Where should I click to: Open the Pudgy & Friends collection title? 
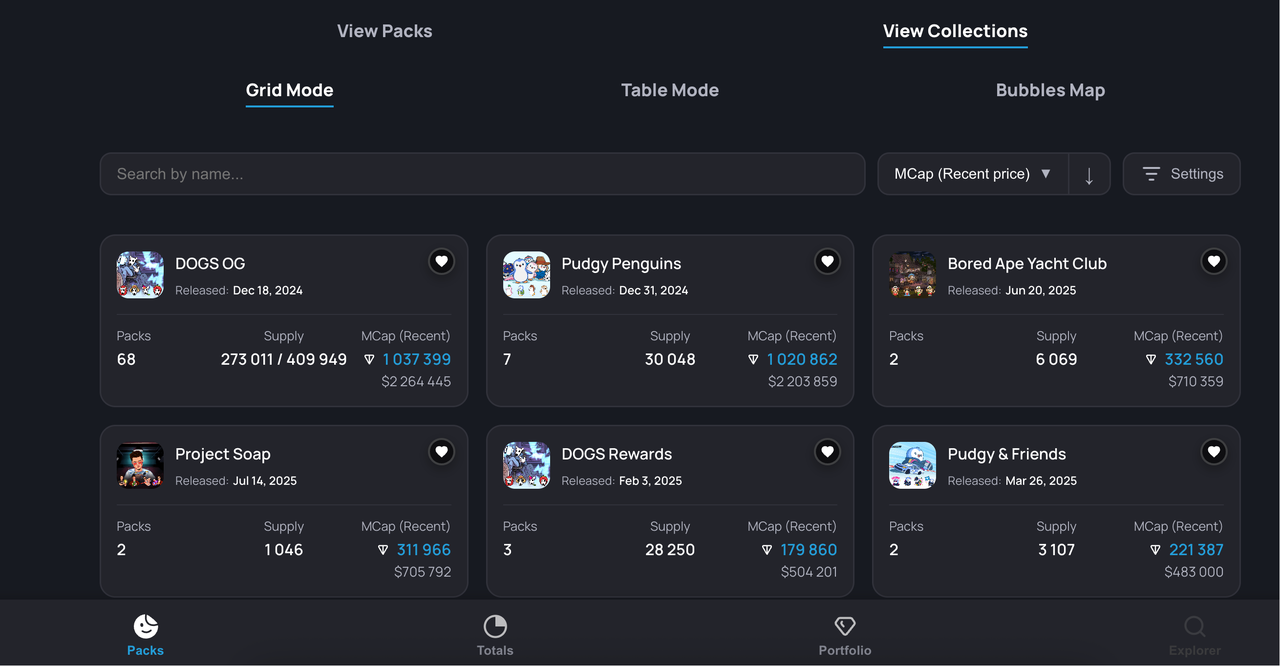[1006, 454]
